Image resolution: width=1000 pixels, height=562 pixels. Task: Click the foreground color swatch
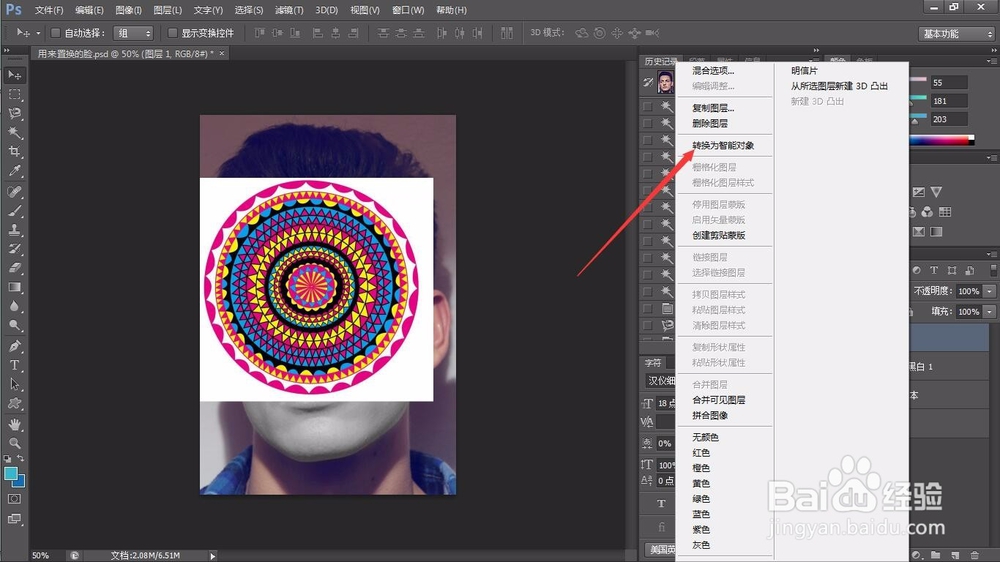point(11,474)
